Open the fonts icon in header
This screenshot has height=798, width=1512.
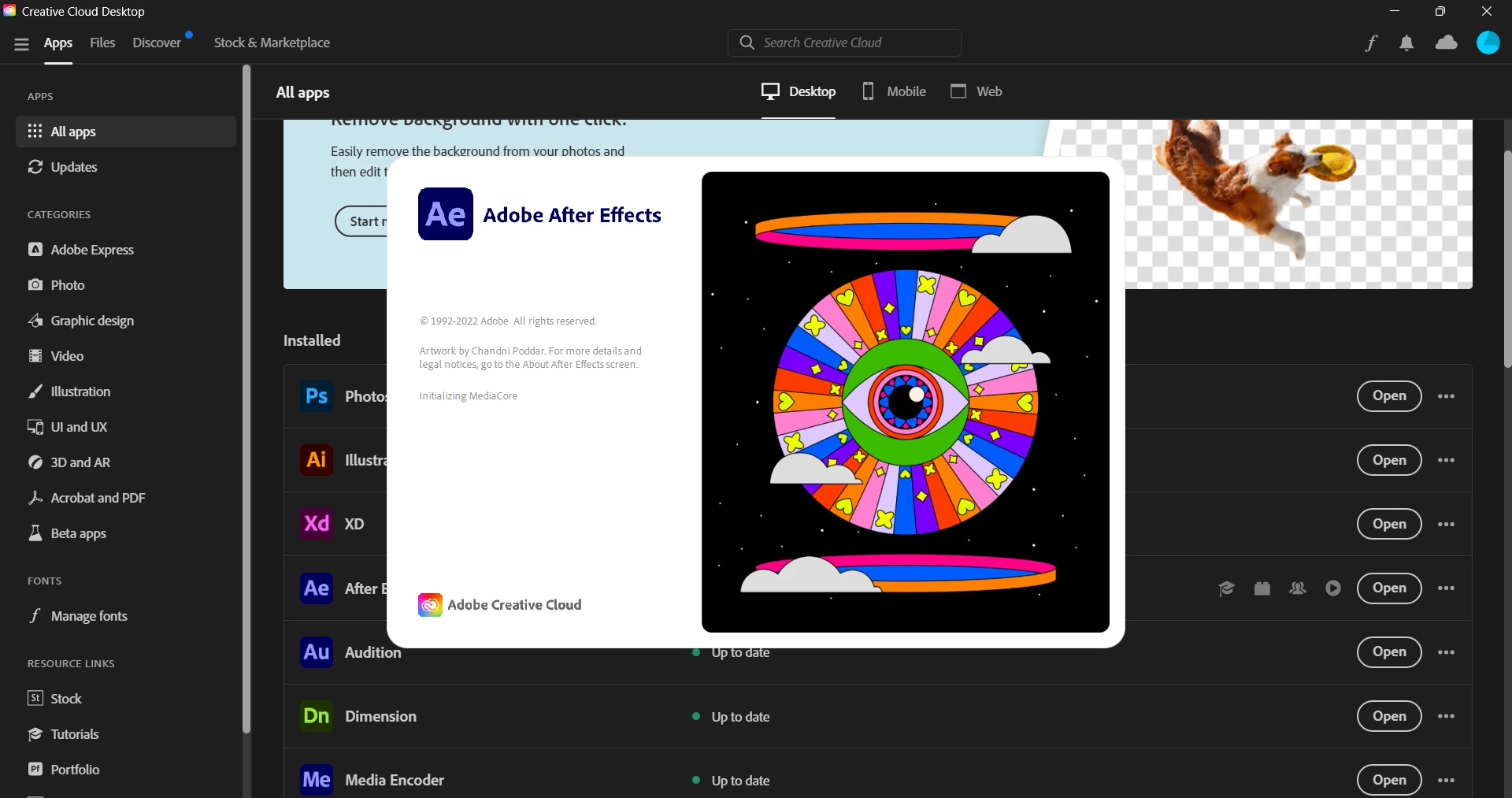[1371, 43]
